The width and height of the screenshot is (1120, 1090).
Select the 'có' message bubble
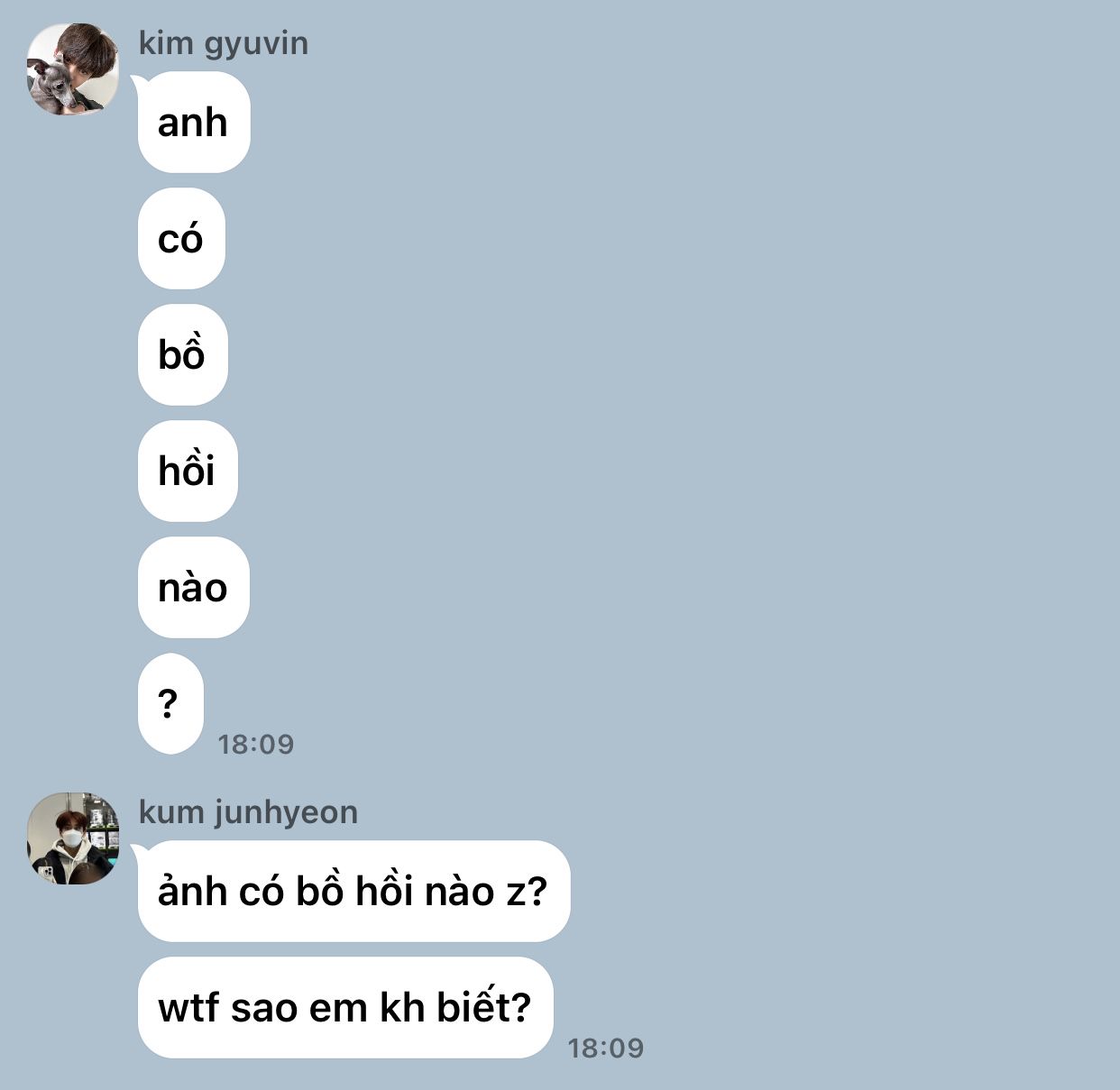[x=181, y=239]
